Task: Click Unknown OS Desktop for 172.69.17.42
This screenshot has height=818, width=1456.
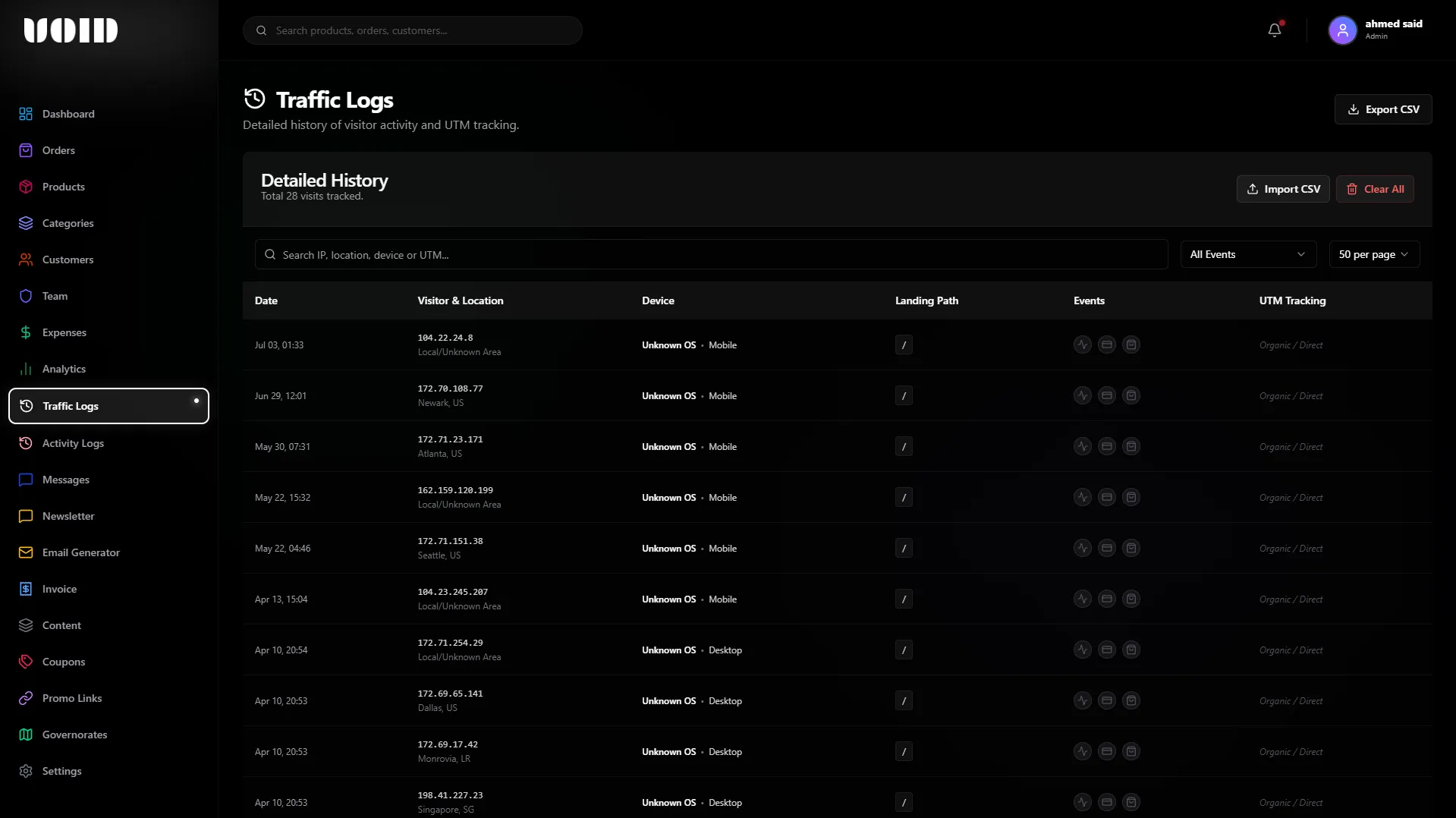Action: (692, 752)
